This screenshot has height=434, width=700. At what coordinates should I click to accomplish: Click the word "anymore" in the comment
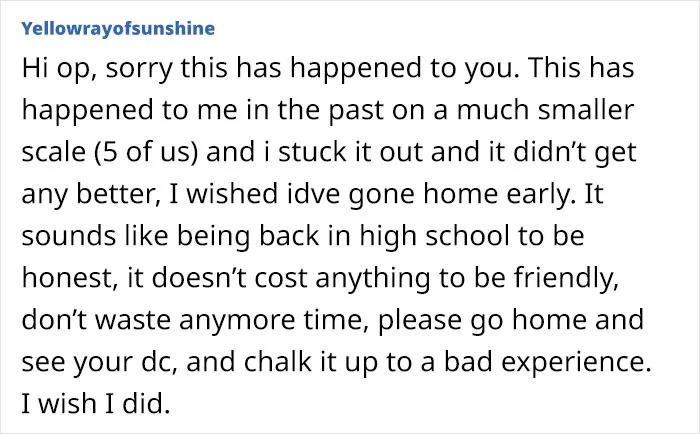(x=237, y=321)
